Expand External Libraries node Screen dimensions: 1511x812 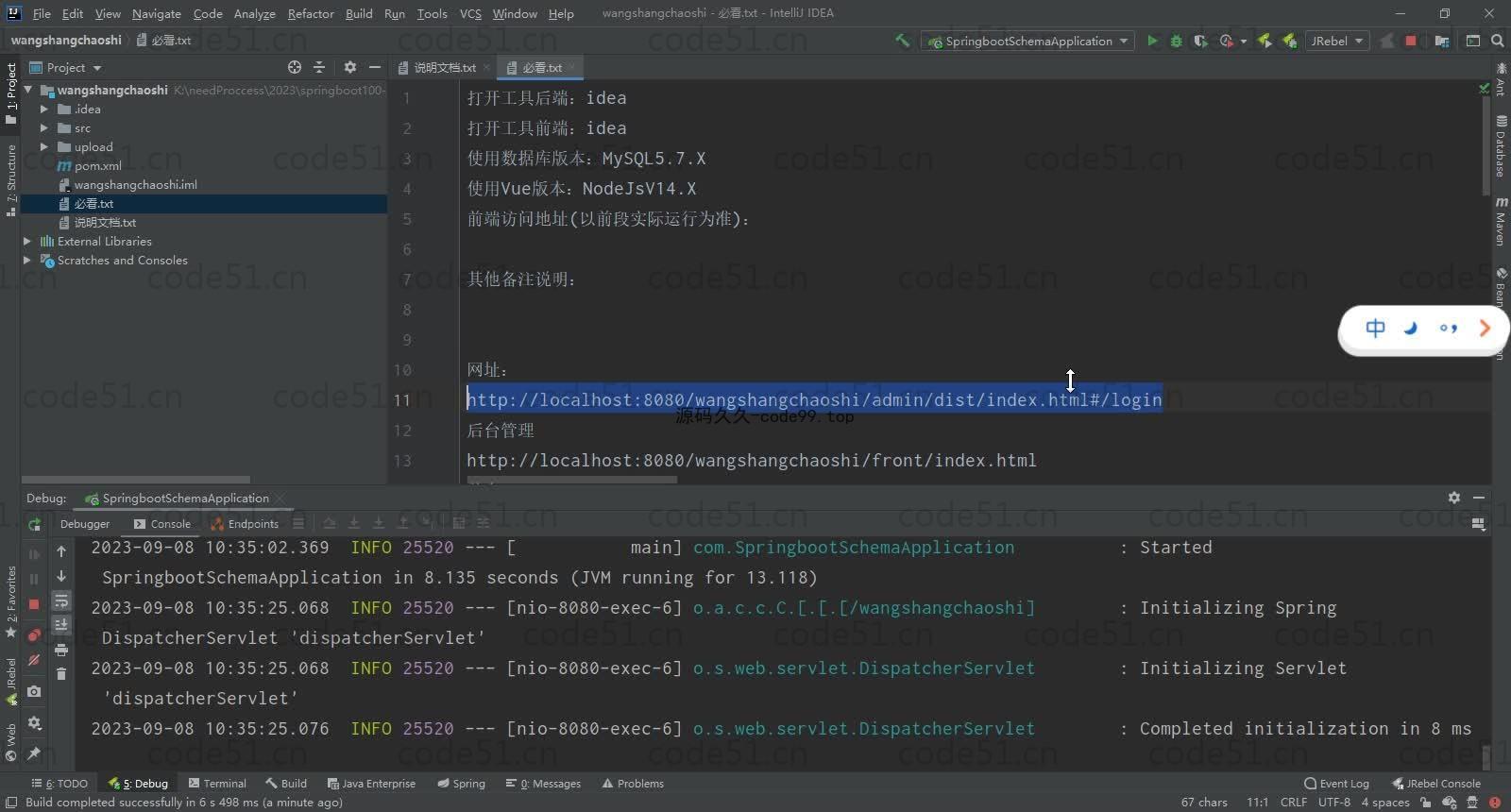click(27, 241)
